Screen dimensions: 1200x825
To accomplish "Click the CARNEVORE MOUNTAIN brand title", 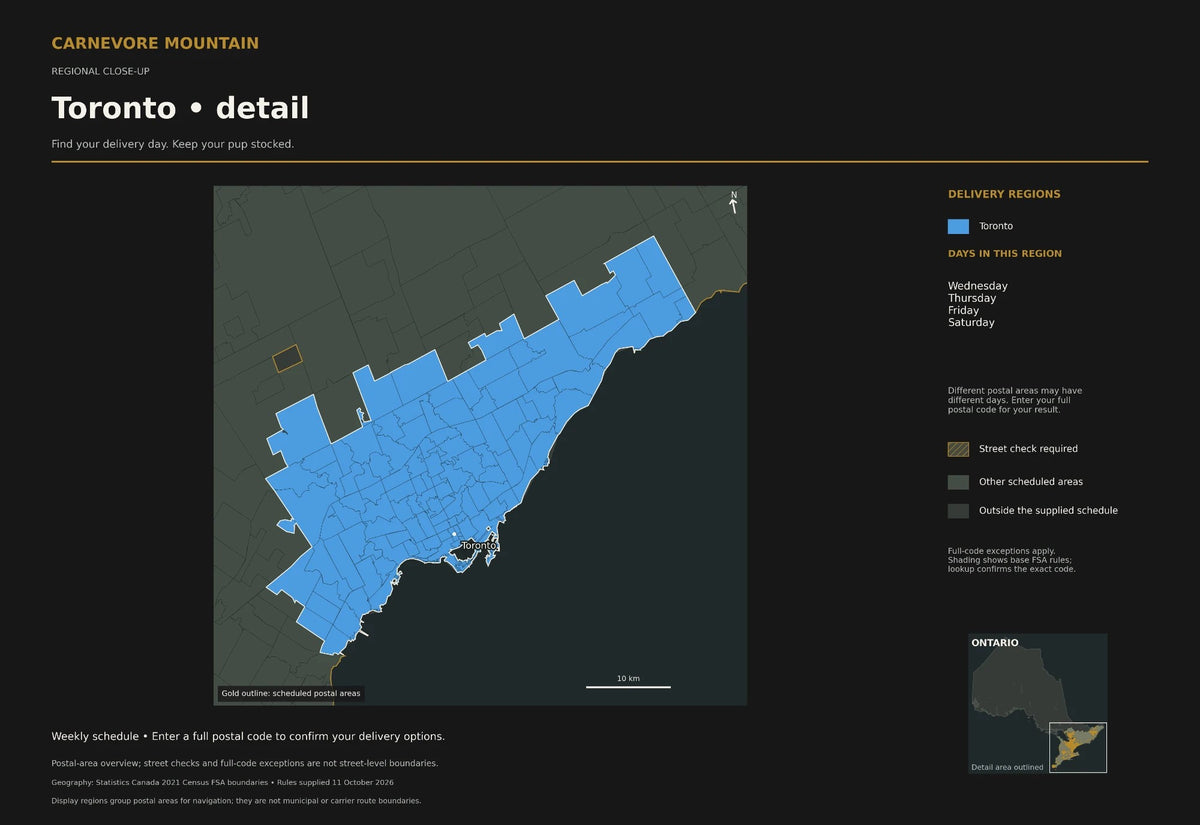I will coord(155,43).
